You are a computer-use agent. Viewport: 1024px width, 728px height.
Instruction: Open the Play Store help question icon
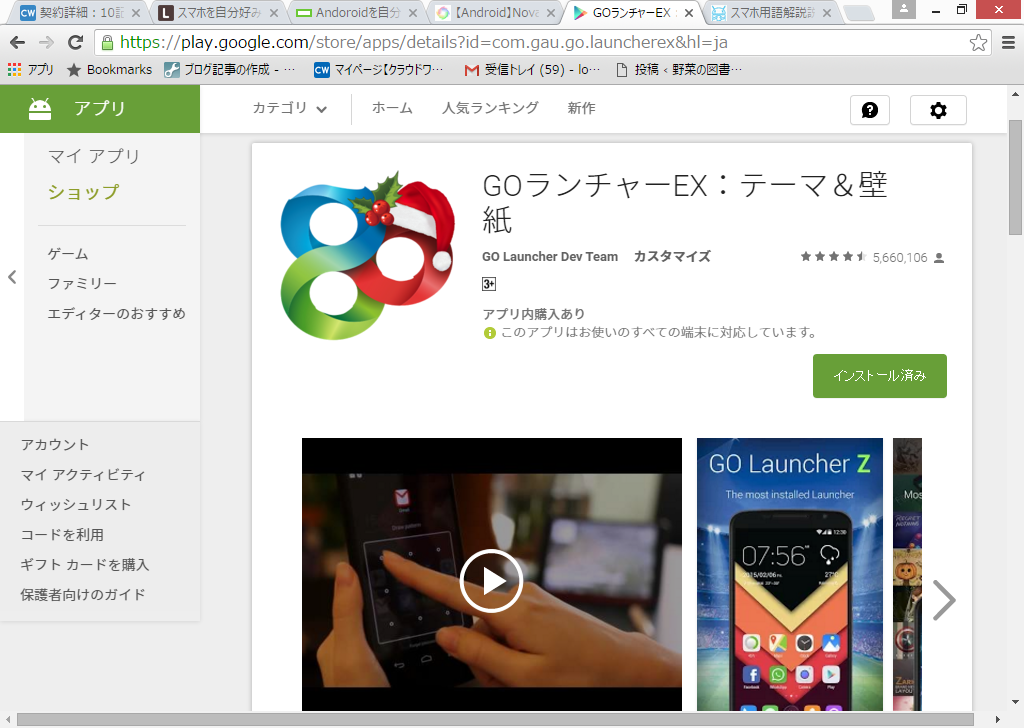[x=869, y=110]
